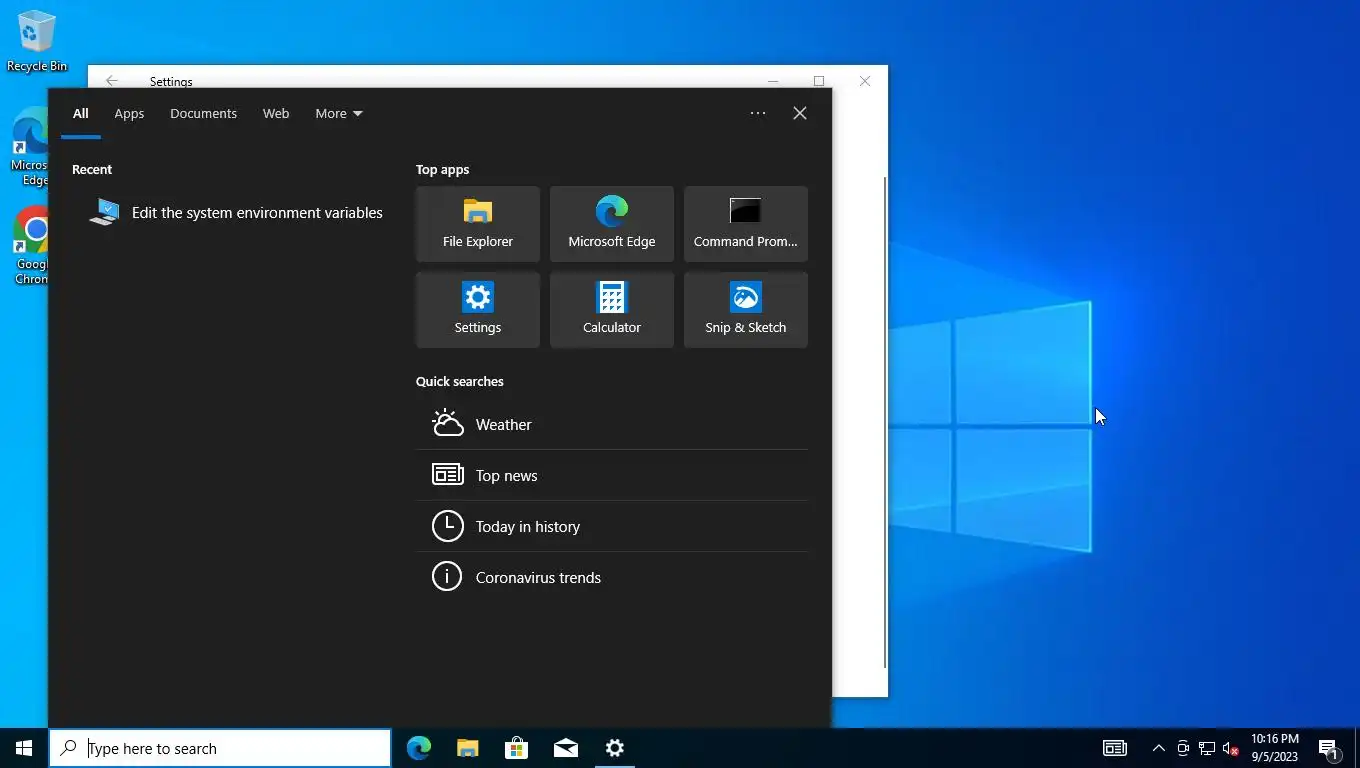The height and width of the screenshot is (768, 1360).
Task: Click the Type here to search box
Action: point(220,748)
